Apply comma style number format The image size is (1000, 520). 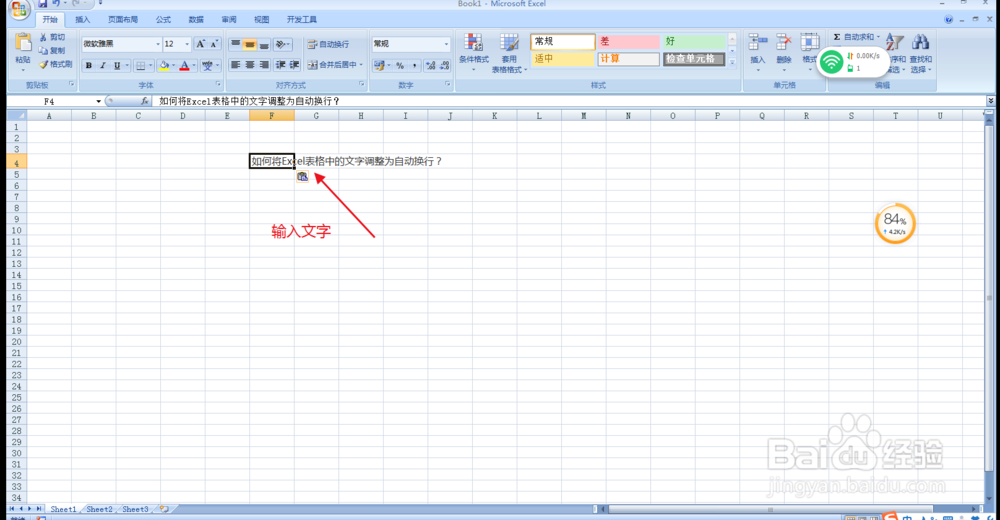[x=414, y=65]
